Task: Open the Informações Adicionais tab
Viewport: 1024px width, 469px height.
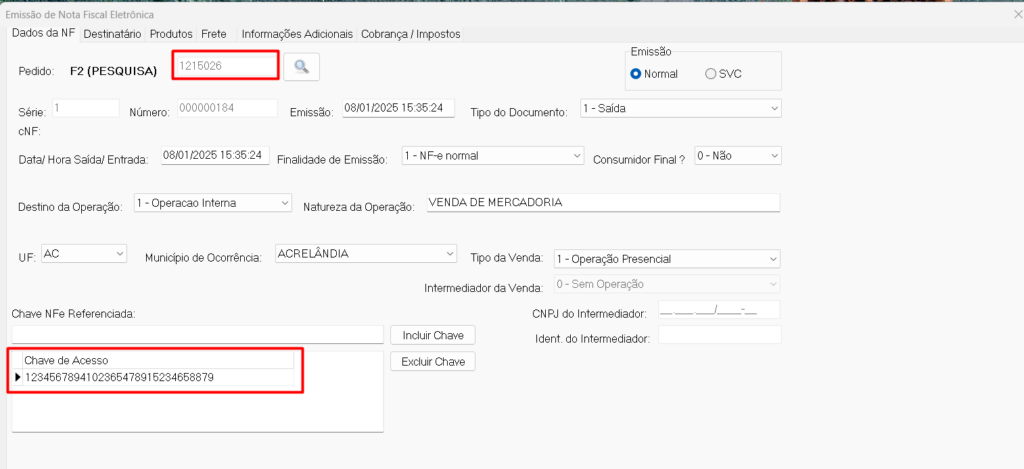Action: click(x=297, y=34)
